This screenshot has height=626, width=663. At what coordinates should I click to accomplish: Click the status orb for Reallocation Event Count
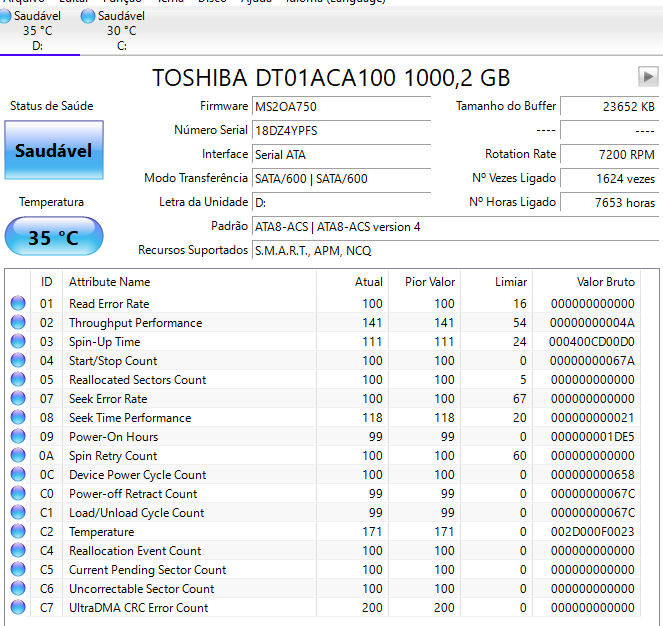click(18, 550)
